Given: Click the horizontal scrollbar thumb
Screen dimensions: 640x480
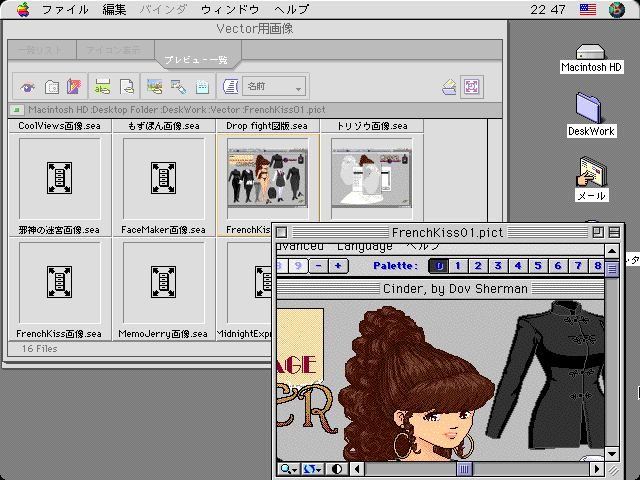Looking at the screenshot, I should 464,469.
